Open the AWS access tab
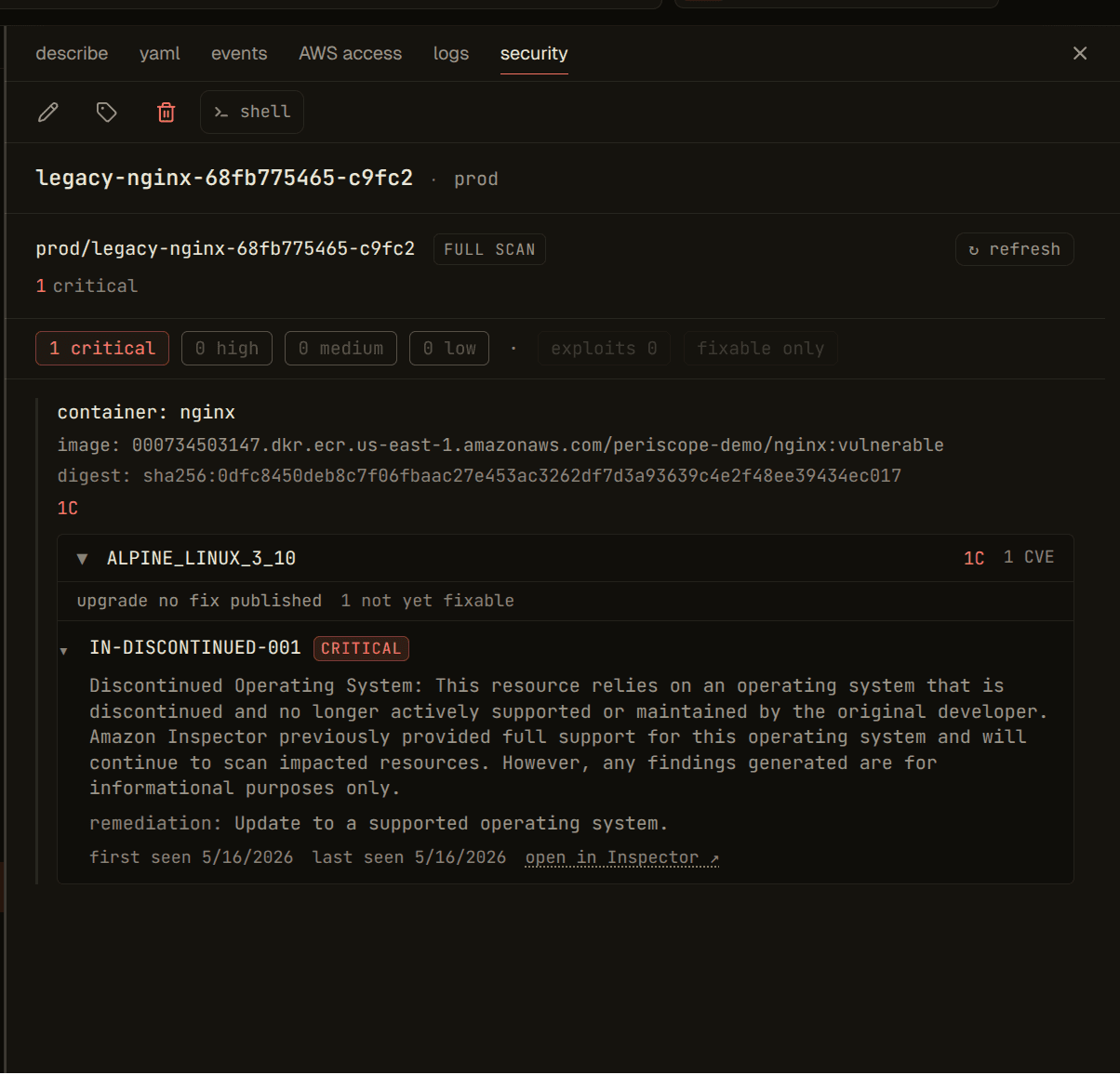 click(x=351, y=54)
